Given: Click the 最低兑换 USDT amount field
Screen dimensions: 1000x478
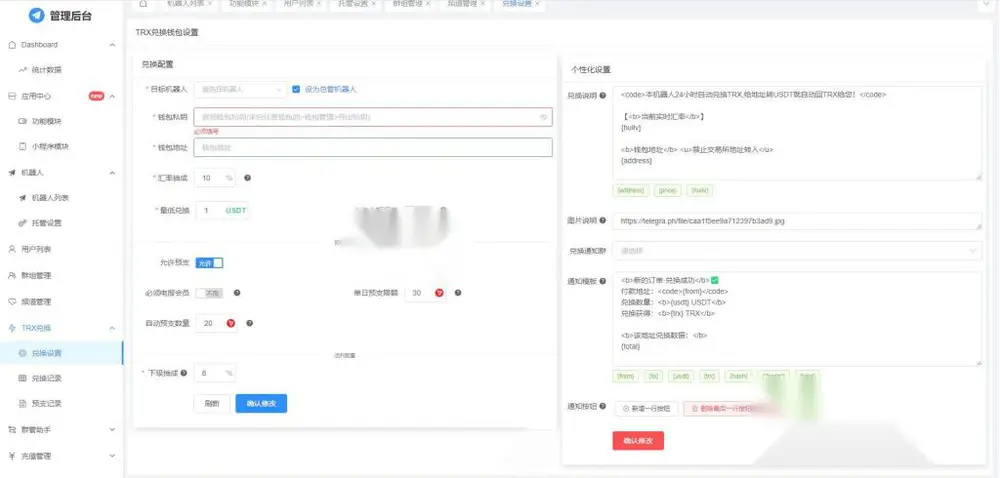Looking at the screenshot, I should coord(222,210).
